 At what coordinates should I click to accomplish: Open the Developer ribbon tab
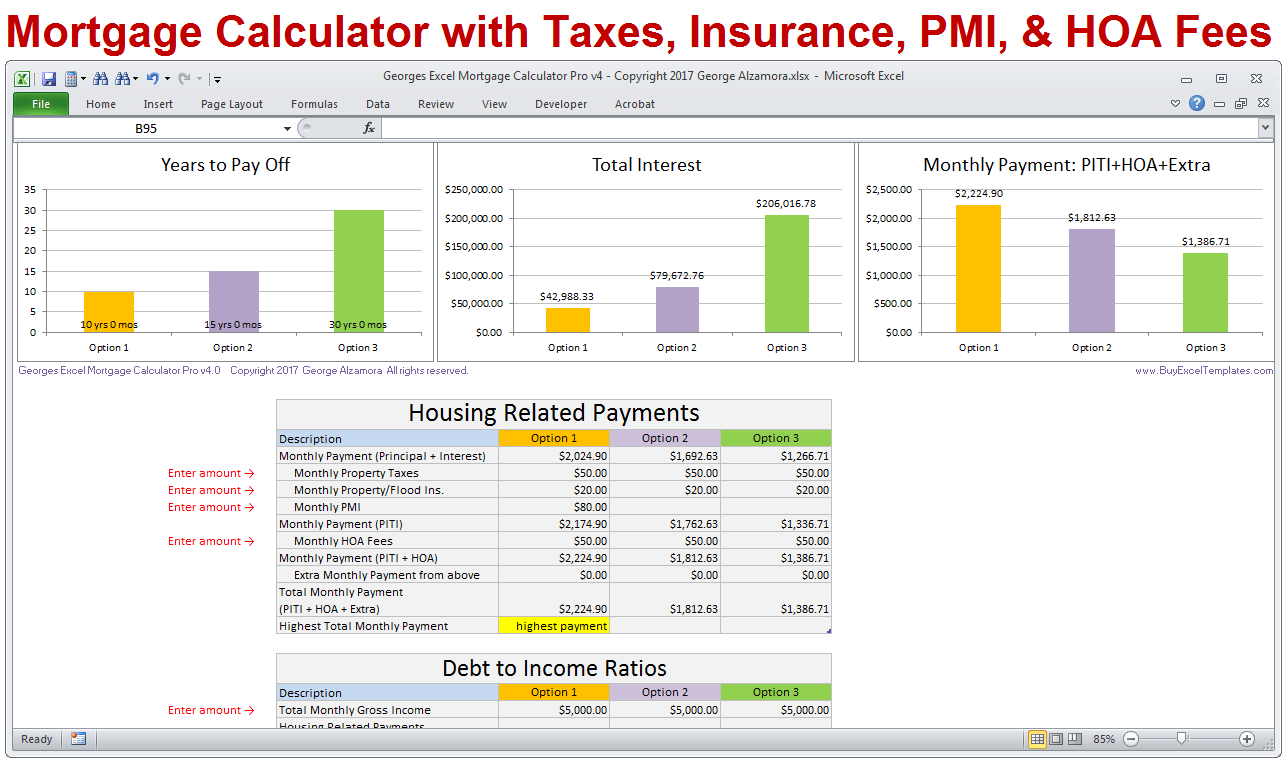pyautogui.click(x=560, y=104)
